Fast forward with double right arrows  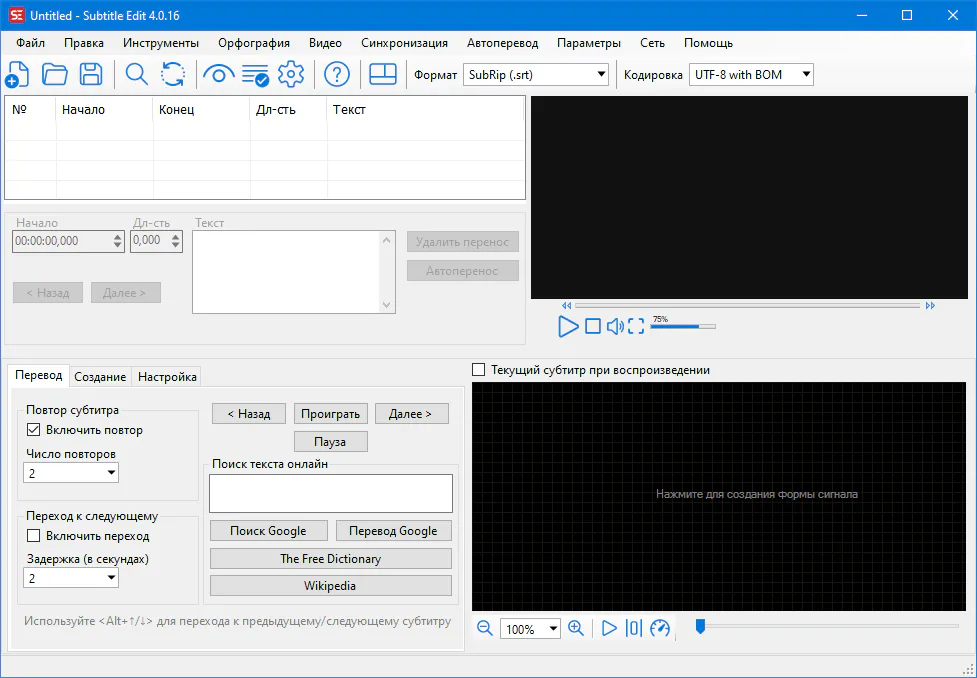[x=930, y=305]
